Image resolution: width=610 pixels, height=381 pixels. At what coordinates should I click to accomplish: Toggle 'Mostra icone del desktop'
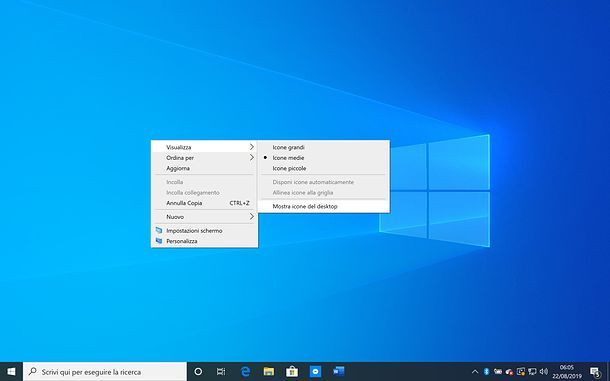(x=323, y=206)
